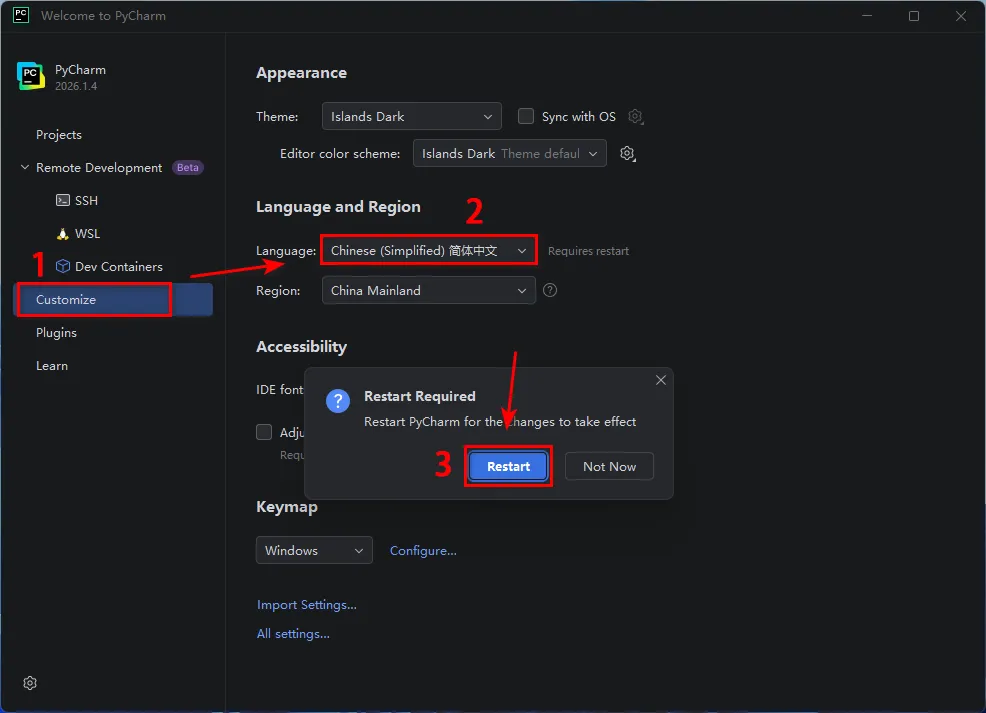Toggle the Adjust checkbox under Accessibility

tap(264, 433)
